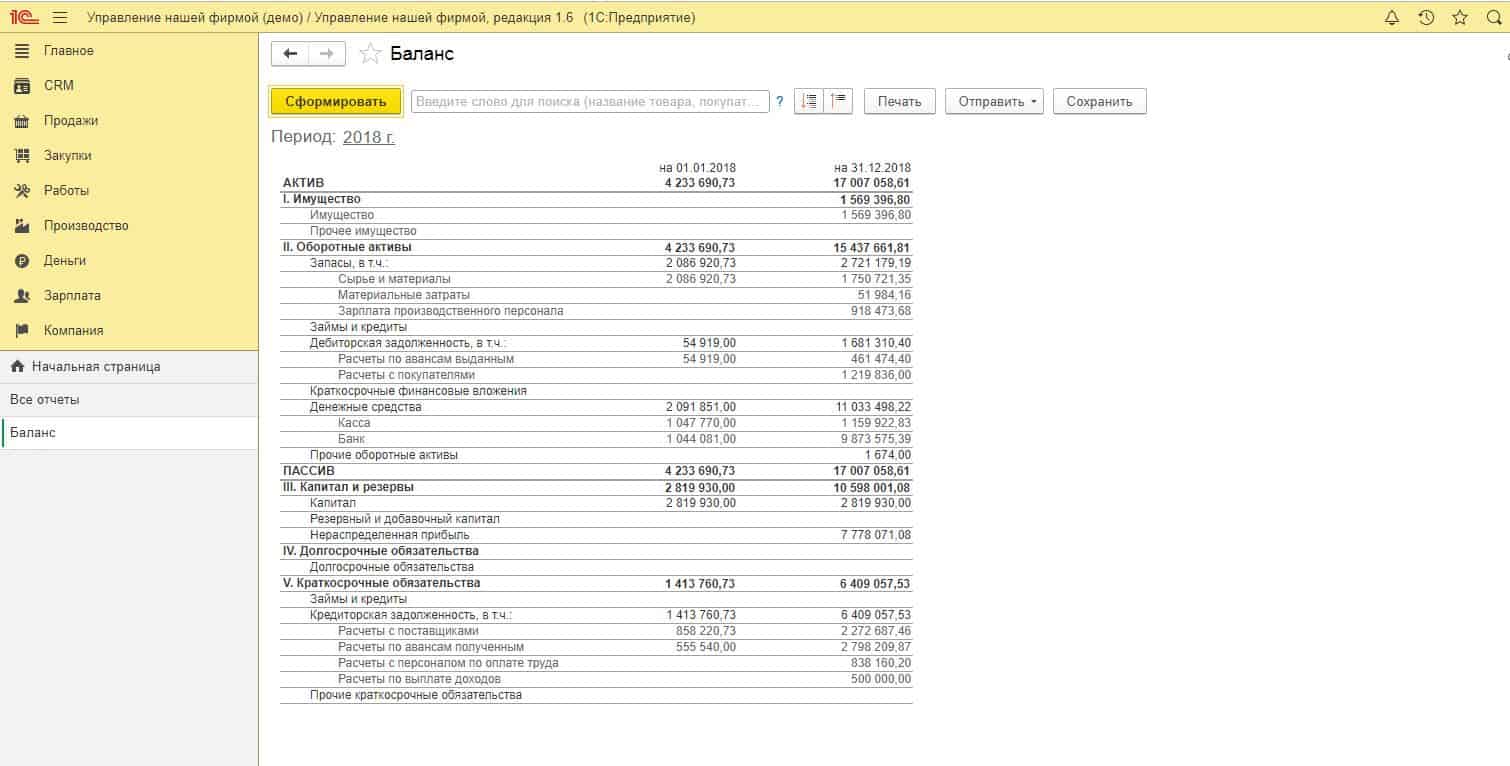The width and height of the screenshot is (1510, 766).
Task: Open the Деньги section
Action: [65, 261]
